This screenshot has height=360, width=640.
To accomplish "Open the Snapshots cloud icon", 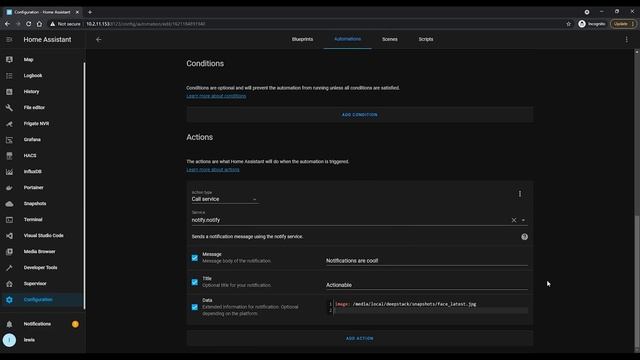I will pos(9,204).
